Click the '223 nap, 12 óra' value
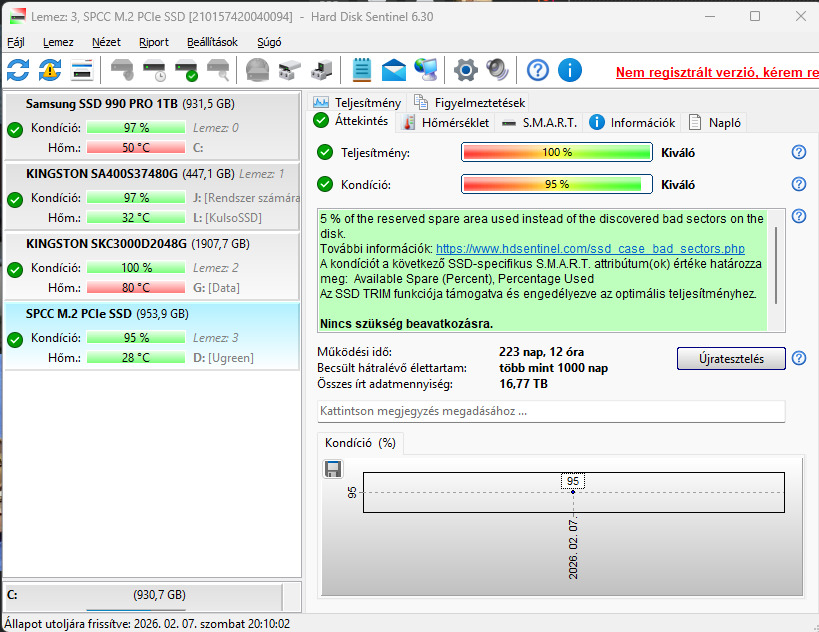The image size is (819, 632). point(542,352)
